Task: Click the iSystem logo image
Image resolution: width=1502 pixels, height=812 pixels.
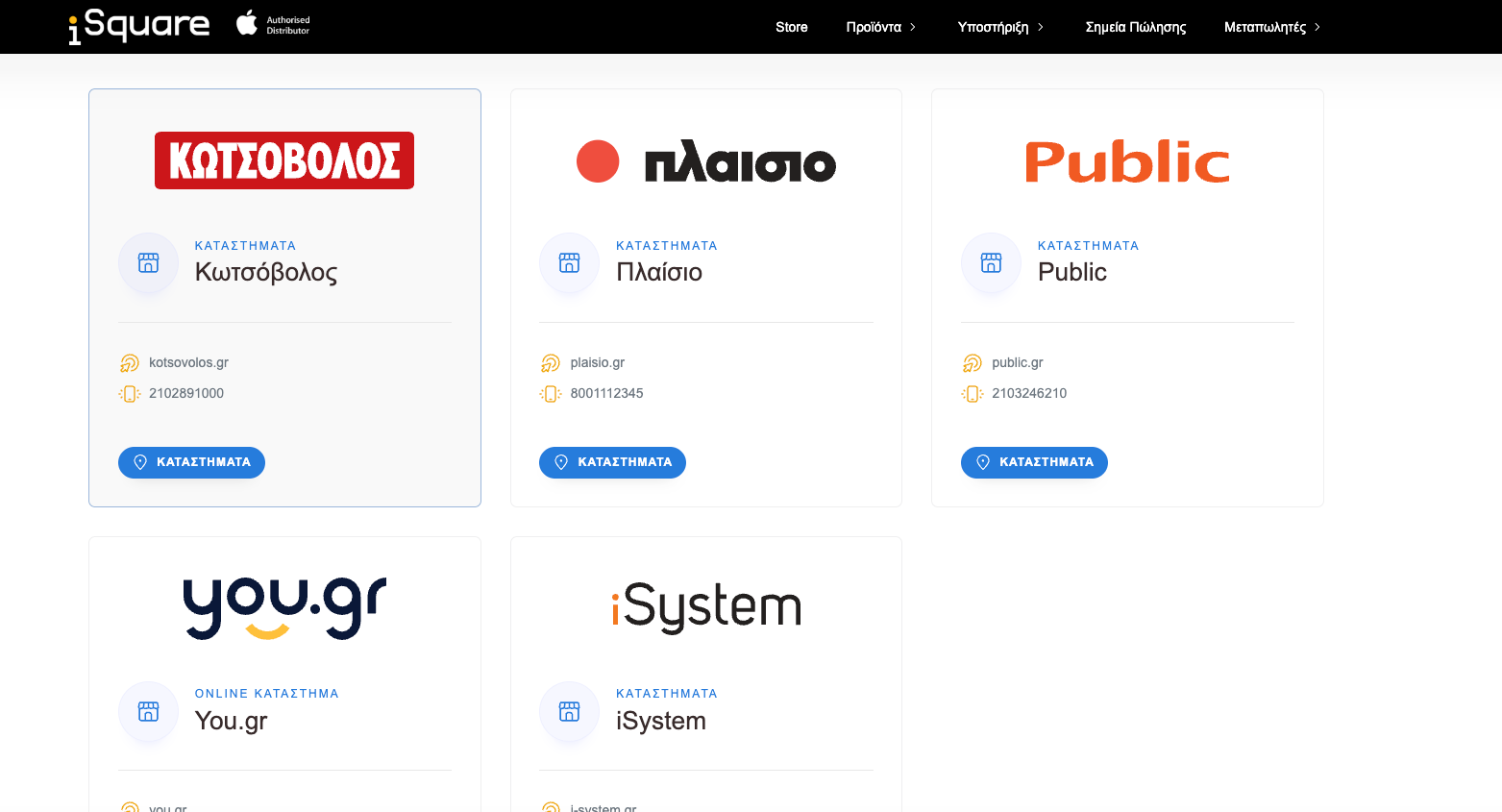Action: click(x=706, y=607)
